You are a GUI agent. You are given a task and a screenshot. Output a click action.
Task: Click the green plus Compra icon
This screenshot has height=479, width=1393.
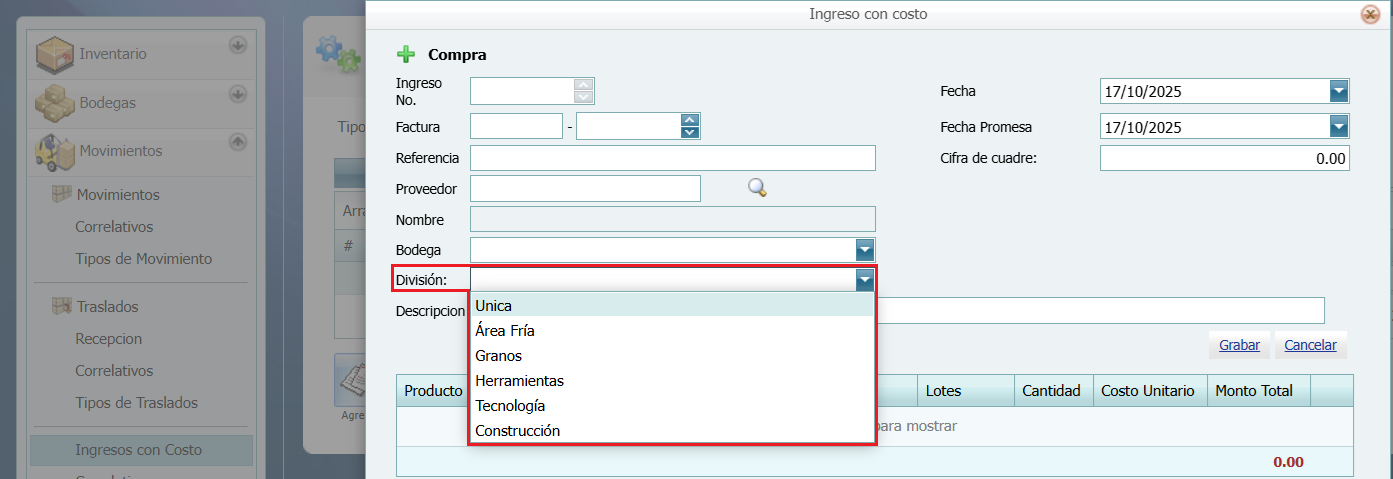(406, 55)
